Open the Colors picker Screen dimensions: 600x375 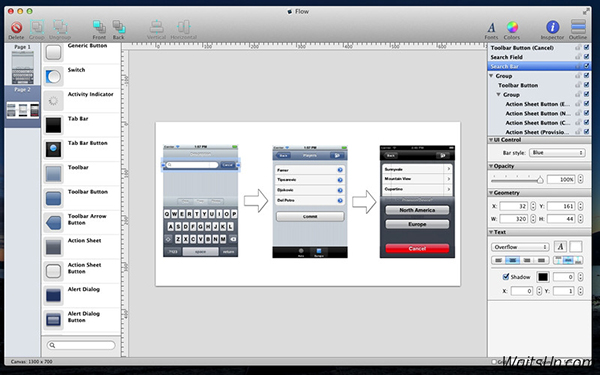pos(512,27)
